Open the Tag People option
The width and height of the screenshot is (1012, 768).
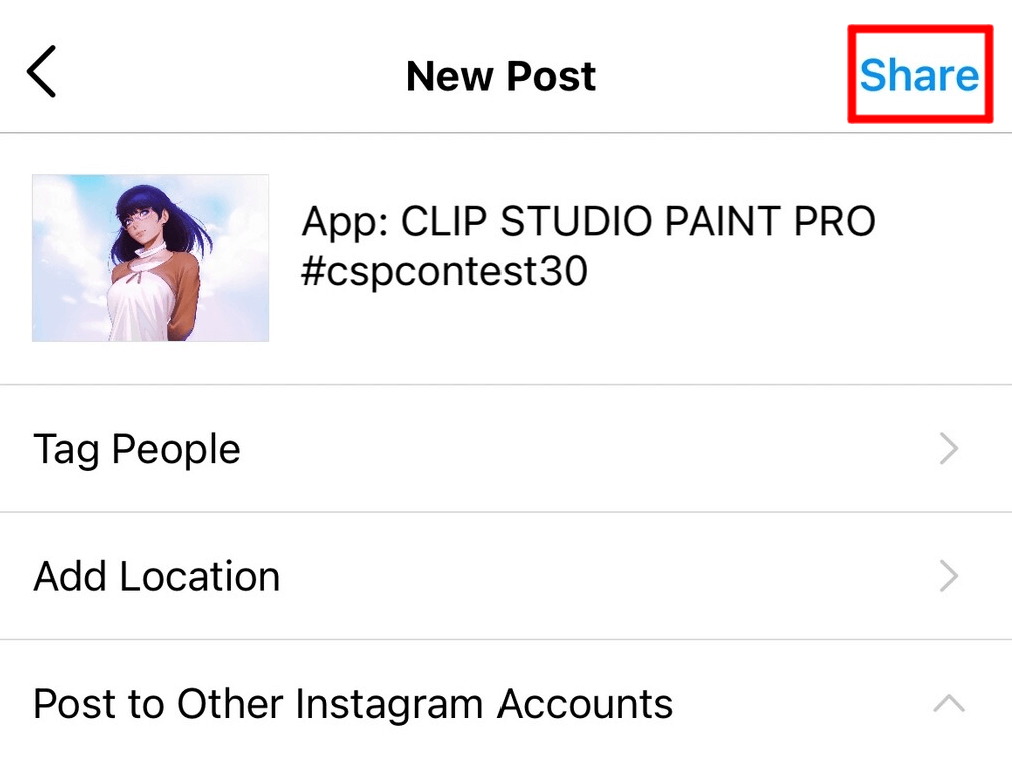137,449
